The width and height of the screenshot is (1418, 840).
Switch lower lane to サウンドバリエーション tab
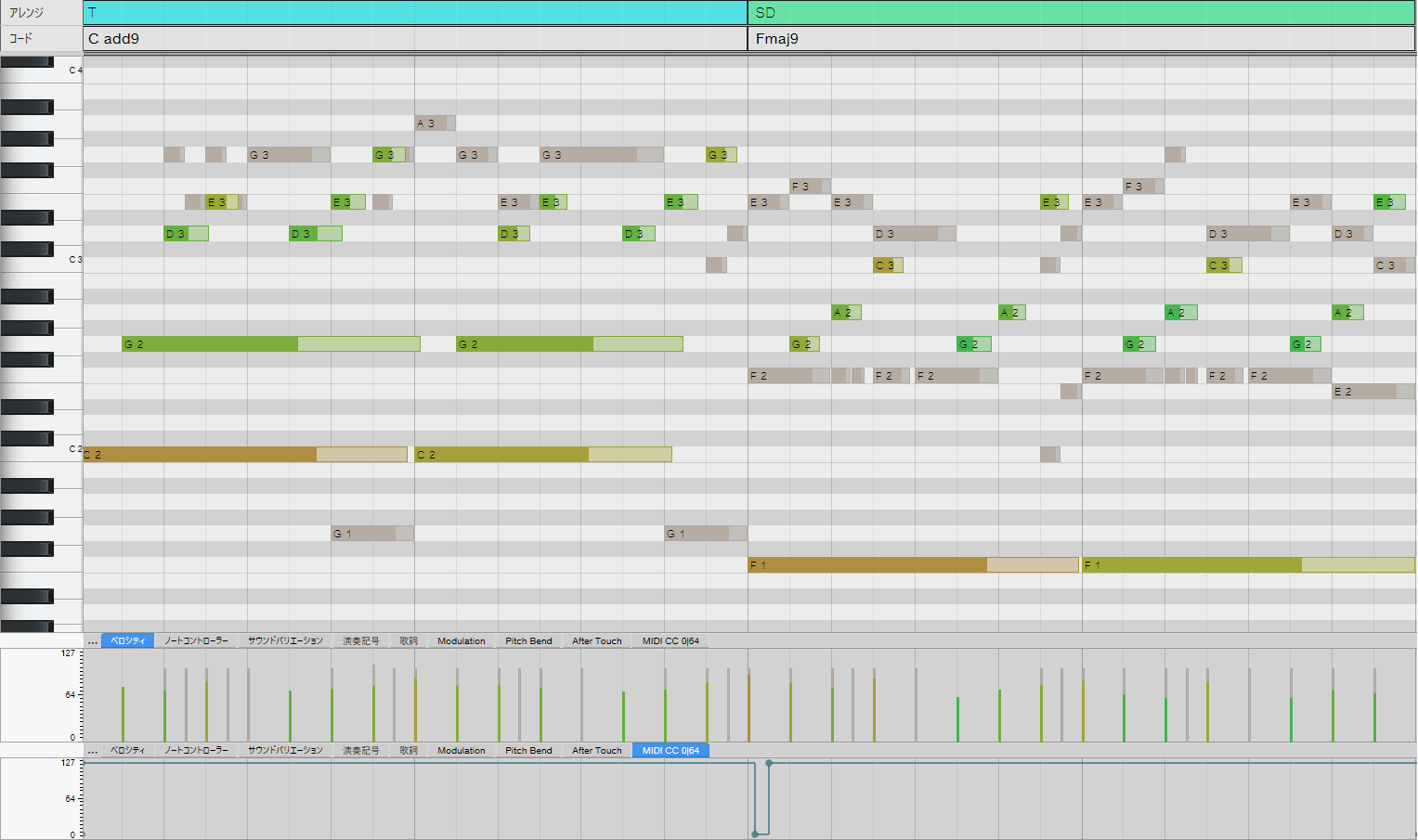(285, 750)
